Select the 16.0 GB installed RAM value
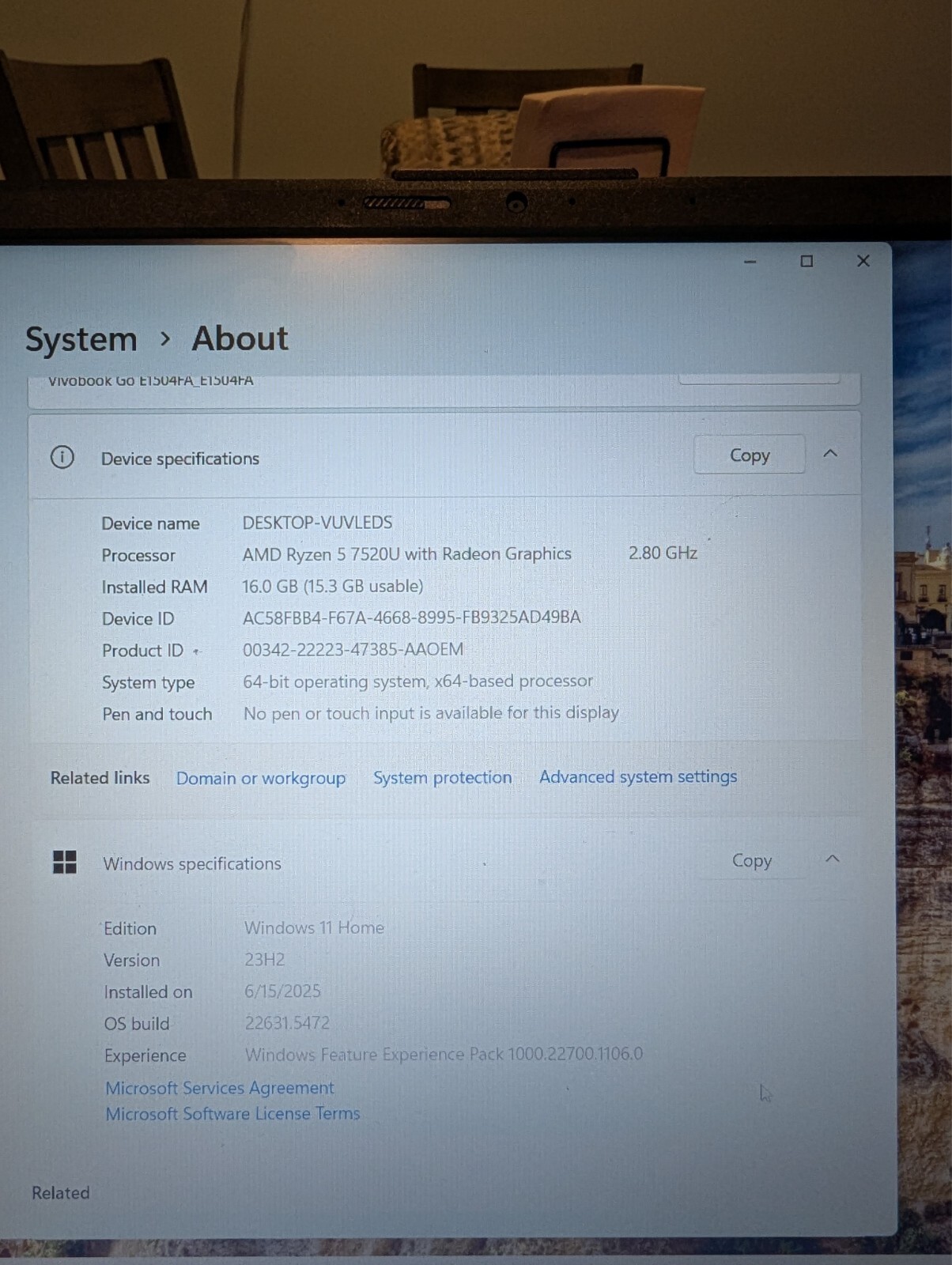The width and height of the screenshot is (952, 1265). click(x=332, y=586)
